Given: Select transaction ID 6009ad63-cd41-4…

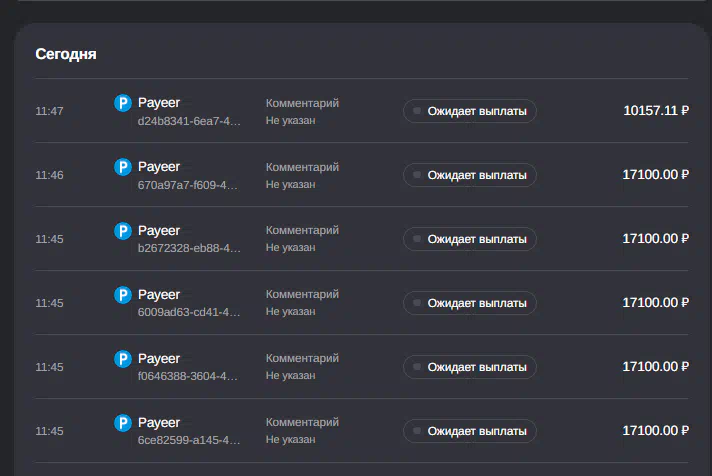Looking at the screenshot, I should click(x=189, y=312).
